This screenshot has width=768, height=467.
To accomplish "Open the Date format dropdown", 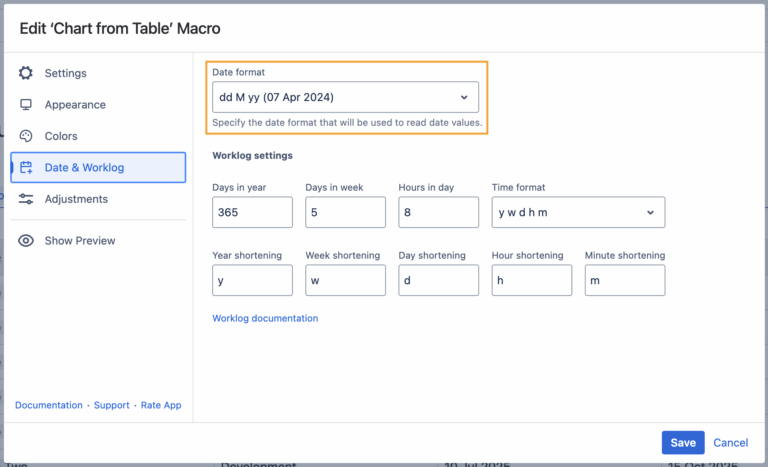I will (x=344, y=97).
